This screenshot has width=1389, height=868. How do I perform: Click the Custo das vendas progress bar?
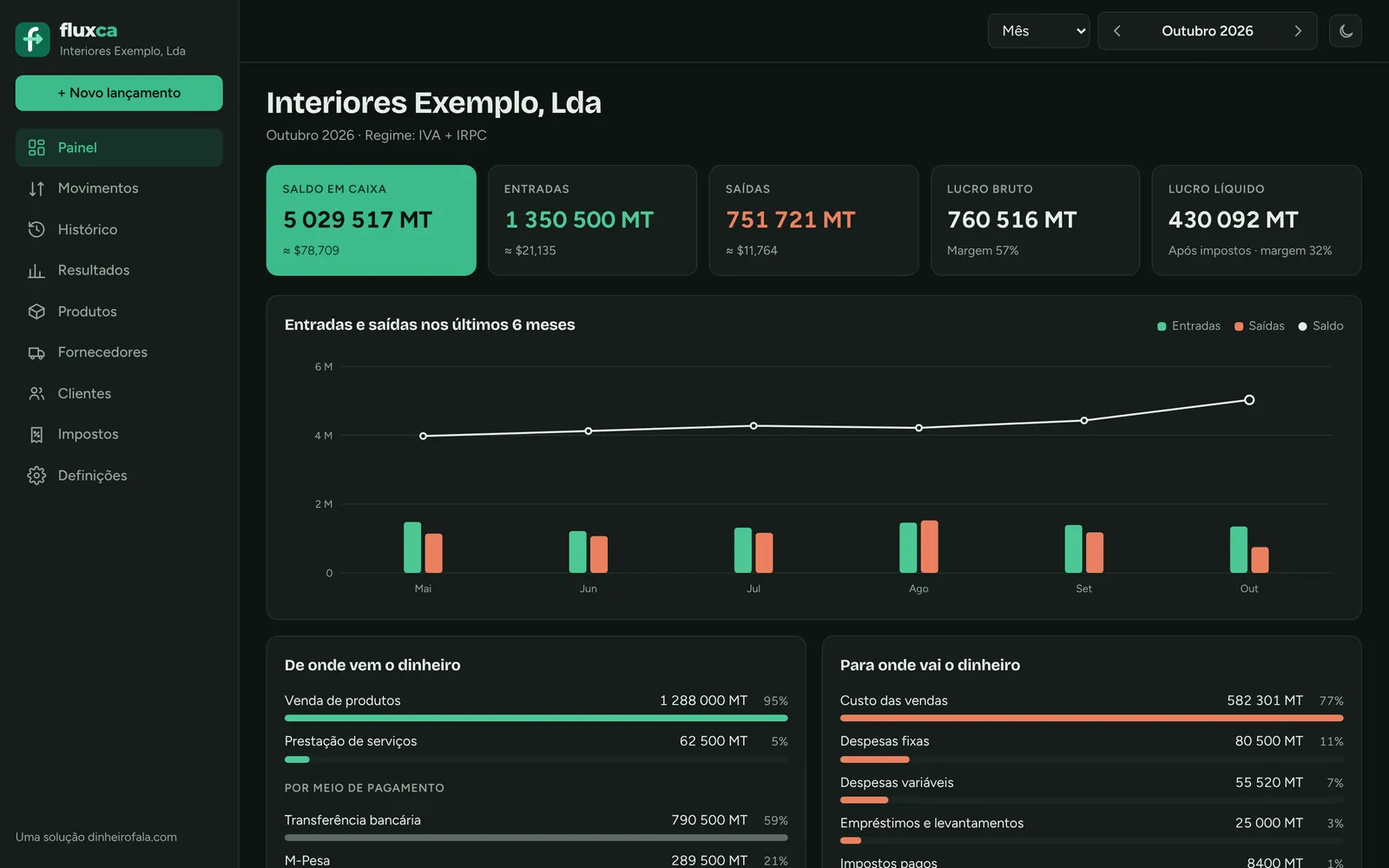(x=1092, y=719)
